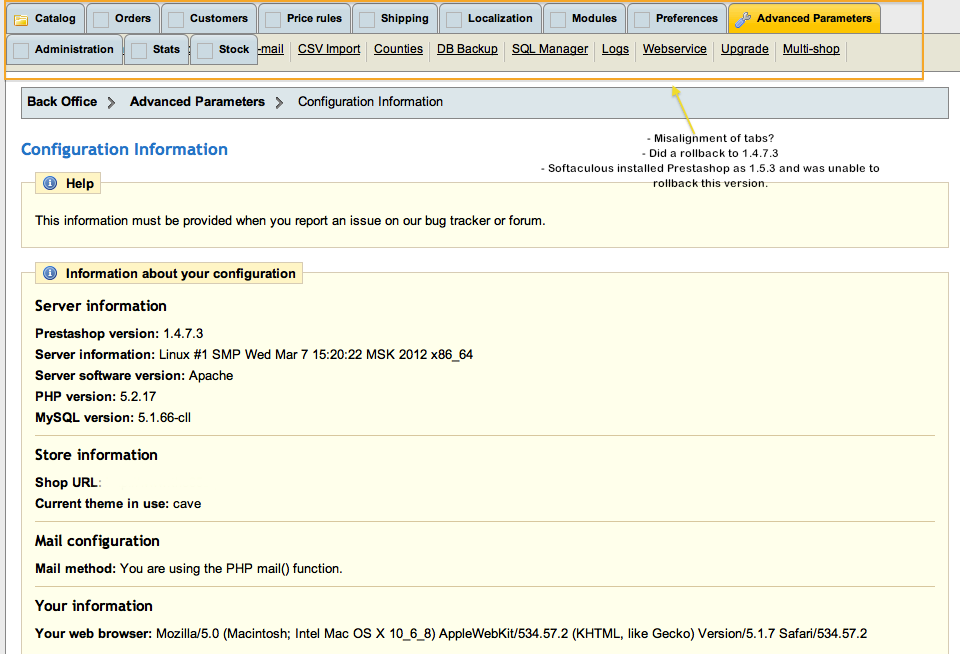Viewport: 960px width, 654px height.
Task: Click the Administration tab icon placeholder
Action: pyautogui.click(x=21, y=51)
